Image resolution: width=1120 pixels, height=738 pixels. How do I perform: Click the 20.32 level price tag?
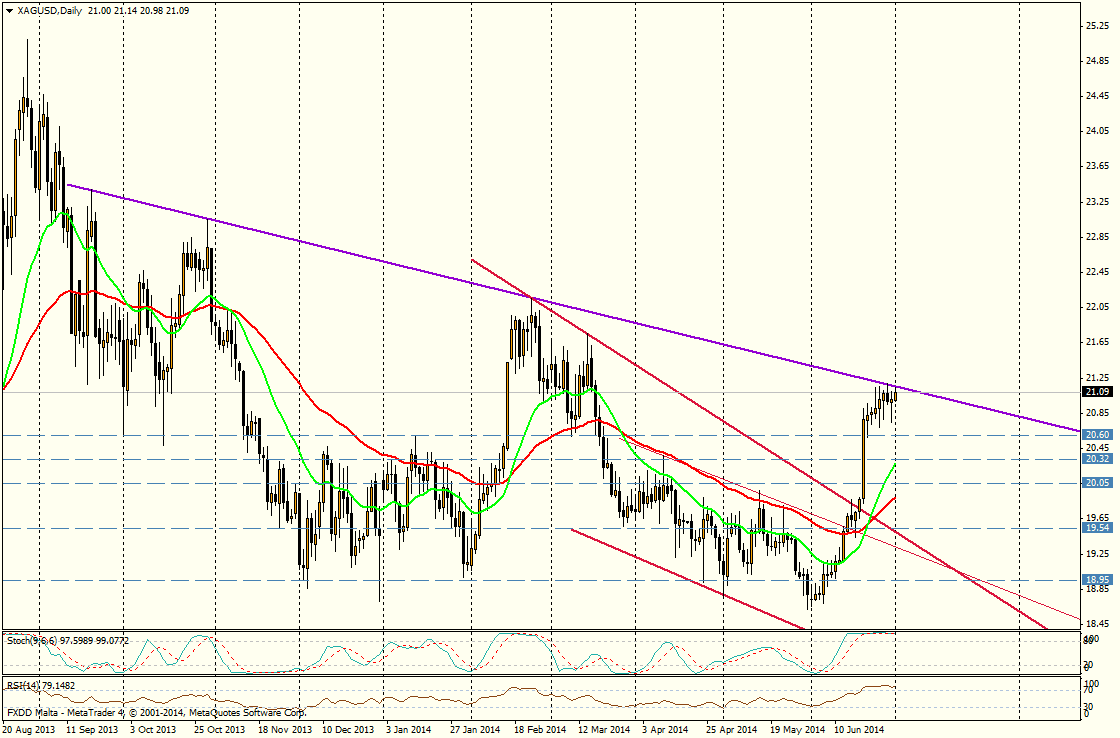coord(1097,459)
